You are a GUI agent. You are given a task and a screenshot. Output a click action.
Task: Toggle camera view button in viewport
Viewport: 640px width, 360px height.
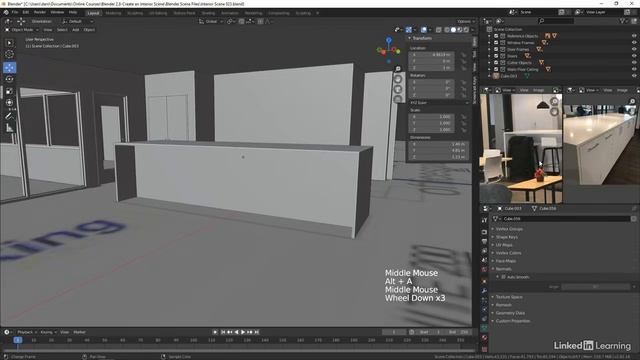point(398,89)
